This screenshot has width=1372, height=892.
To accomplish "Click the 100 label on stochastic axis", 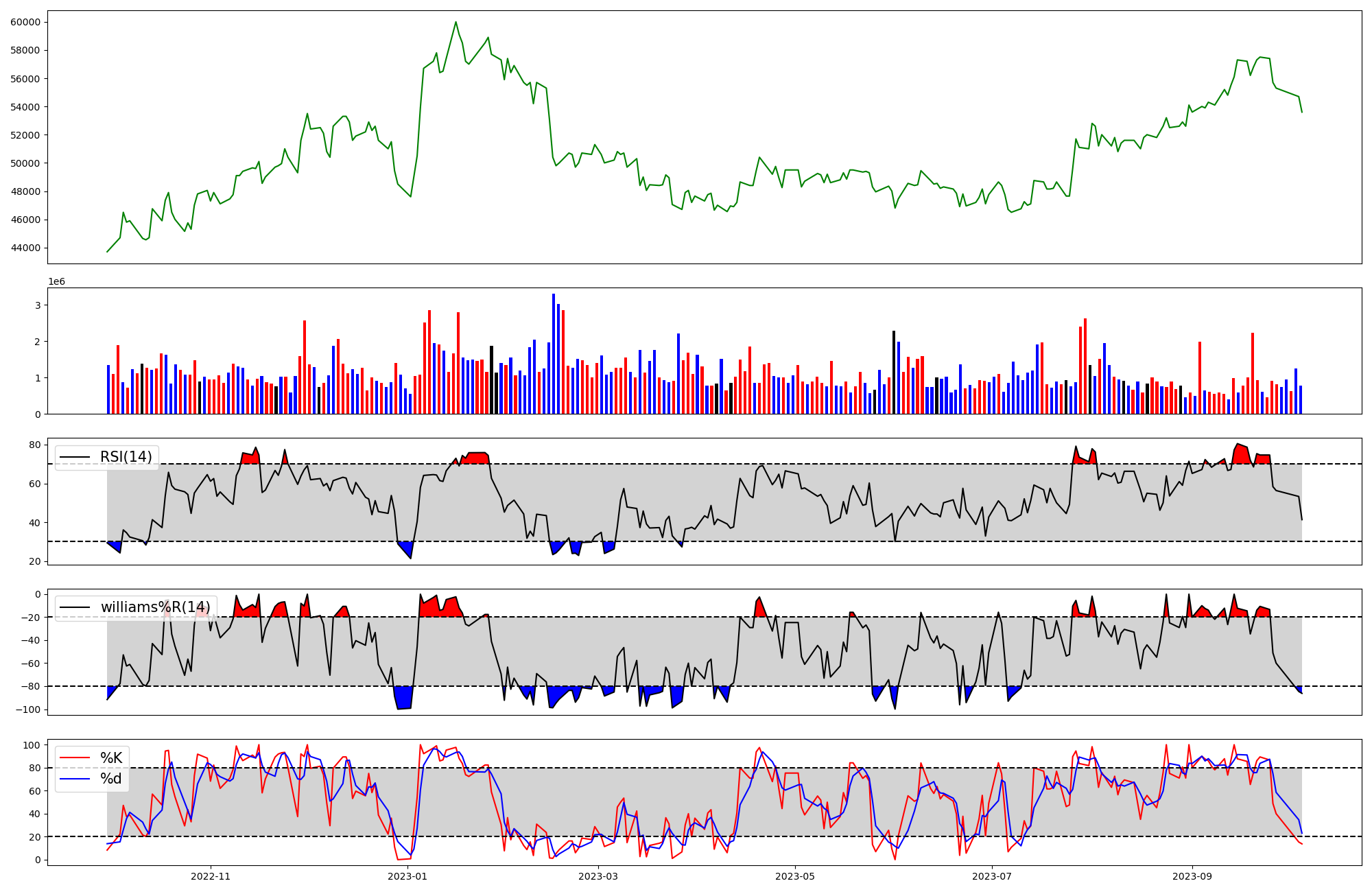I will click(32, 745).
